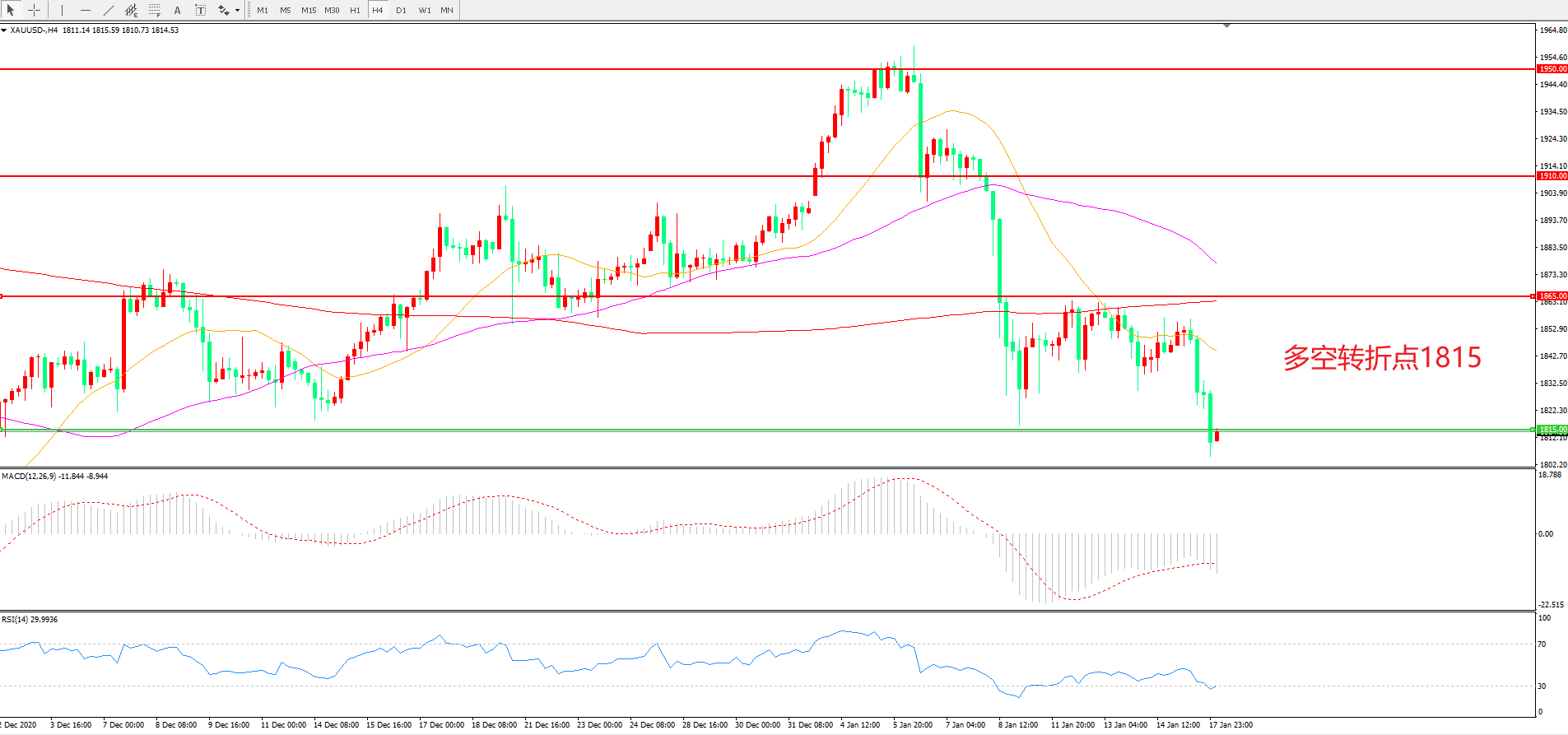The image size is (1568, 735).
Task: Switch to M1 timeframe
Action: click(263, 10)
